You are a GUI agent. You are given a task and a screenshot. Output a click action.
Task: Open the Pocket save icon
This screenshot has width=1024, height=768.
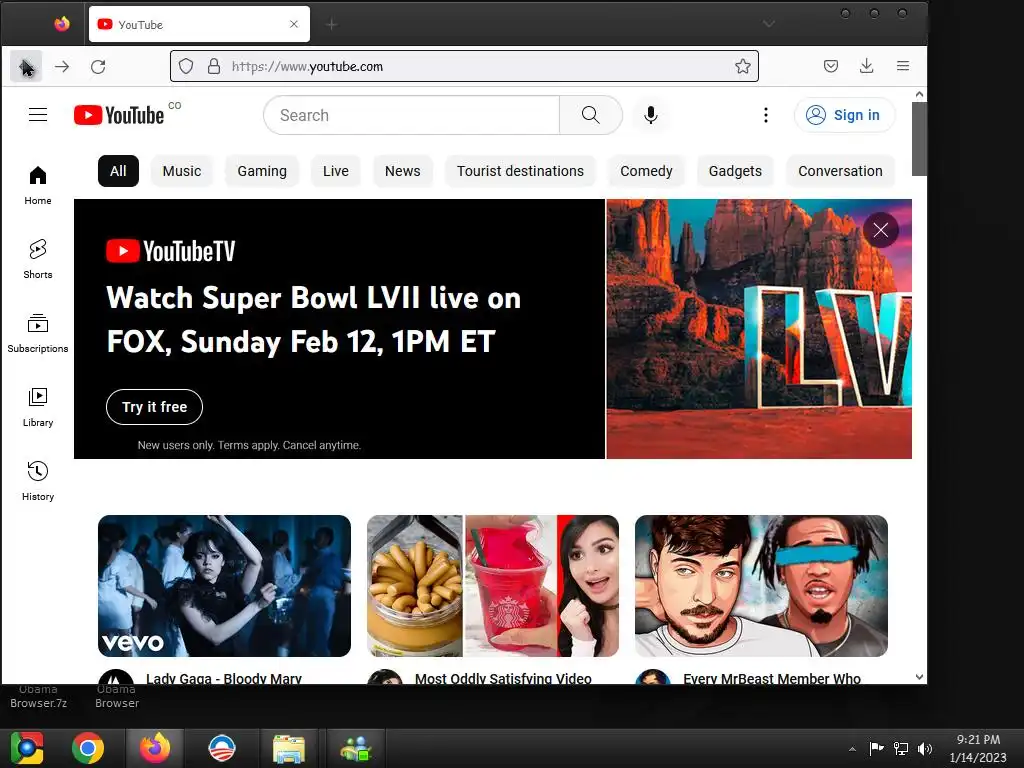click(x=831, y=66)
